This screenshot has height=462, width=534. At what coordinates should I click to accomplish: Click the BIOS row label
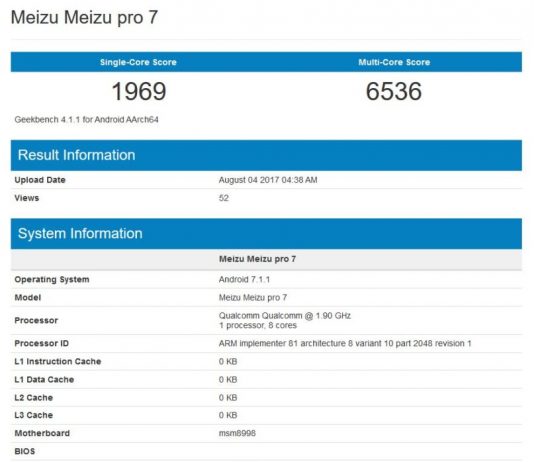[x=25, y=451]
